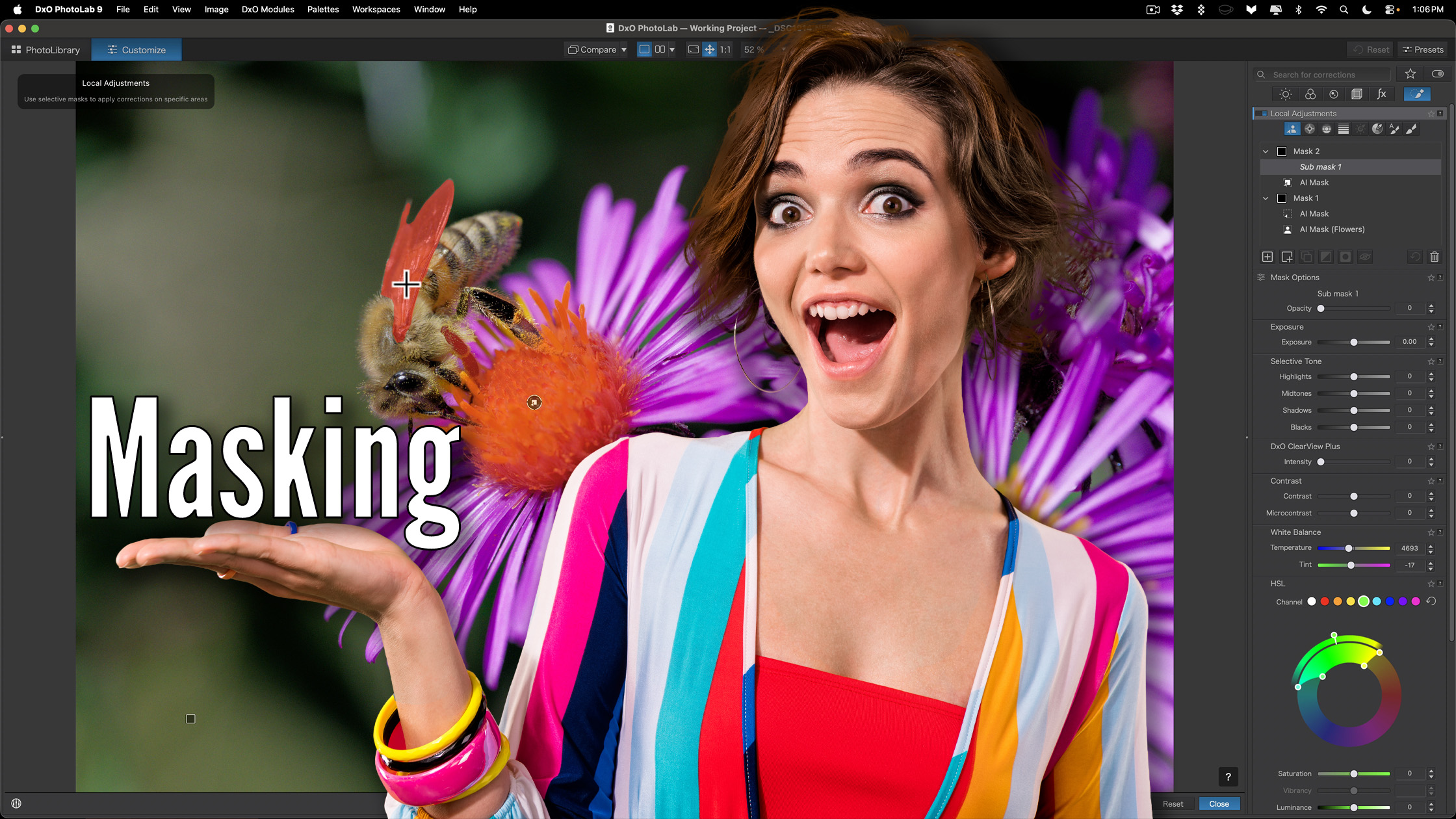Select the Graduated Filter masking tool
The height and width of the screenshot is (819, 1456).
tap(1343, 129)
